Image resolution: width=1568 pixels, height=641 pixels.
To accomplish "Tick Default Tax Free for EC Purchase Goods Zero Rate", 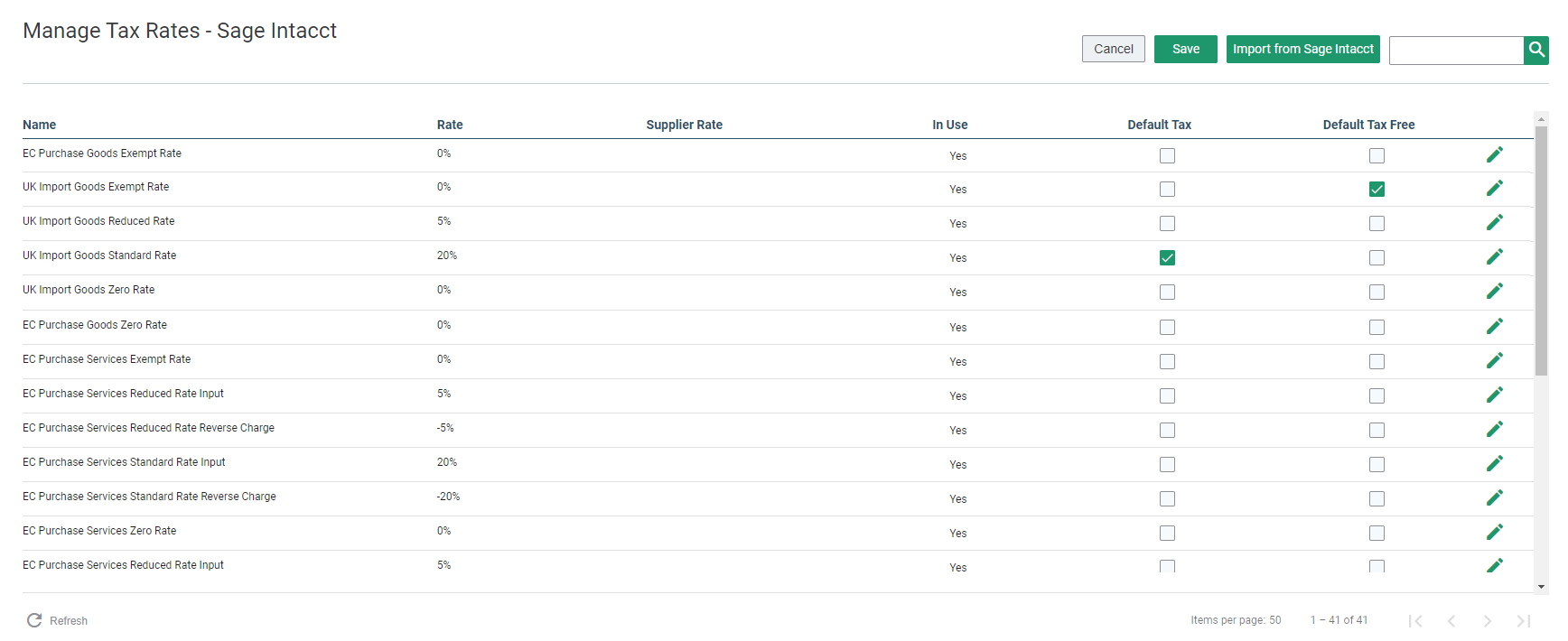I will 1376,328.
